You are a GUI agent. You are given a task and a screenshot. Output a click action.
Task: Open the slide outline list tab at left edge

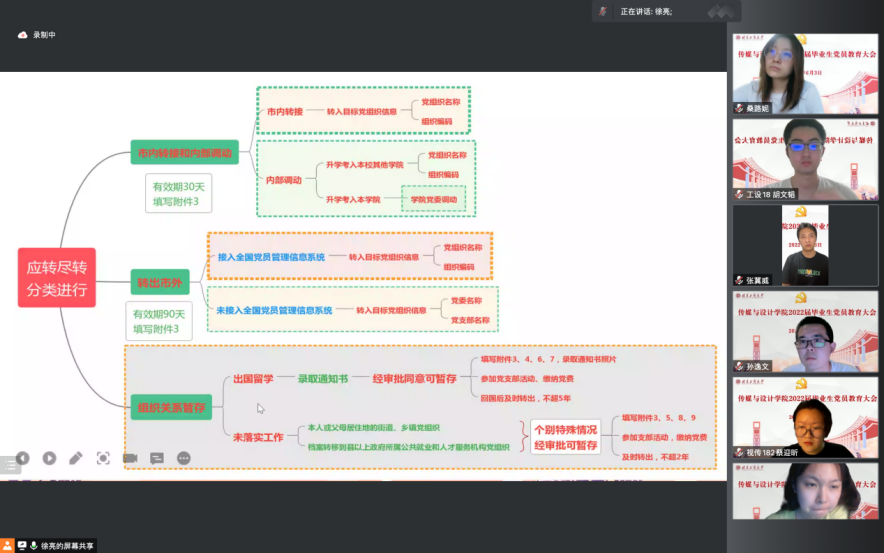(9, 465)
